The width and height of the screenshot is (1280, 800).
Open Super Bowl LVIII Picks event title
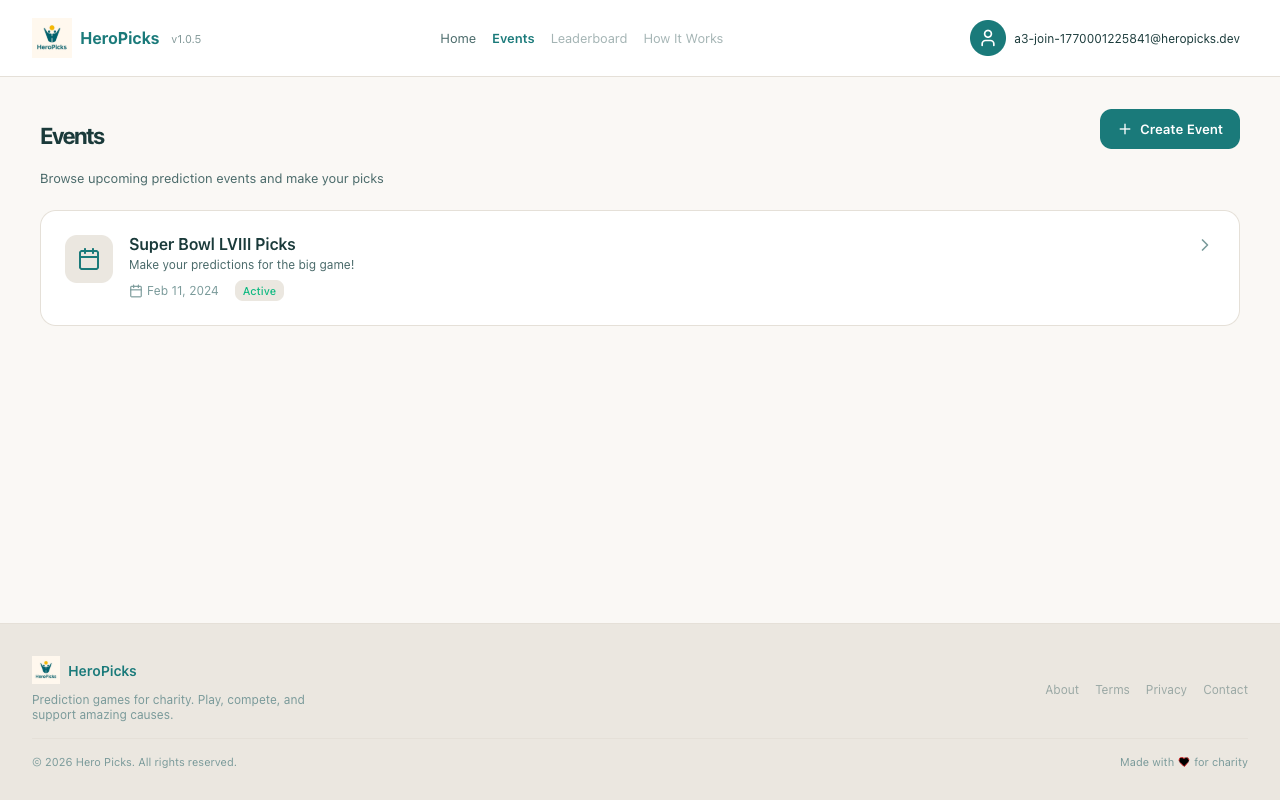(x=212, y=244)
